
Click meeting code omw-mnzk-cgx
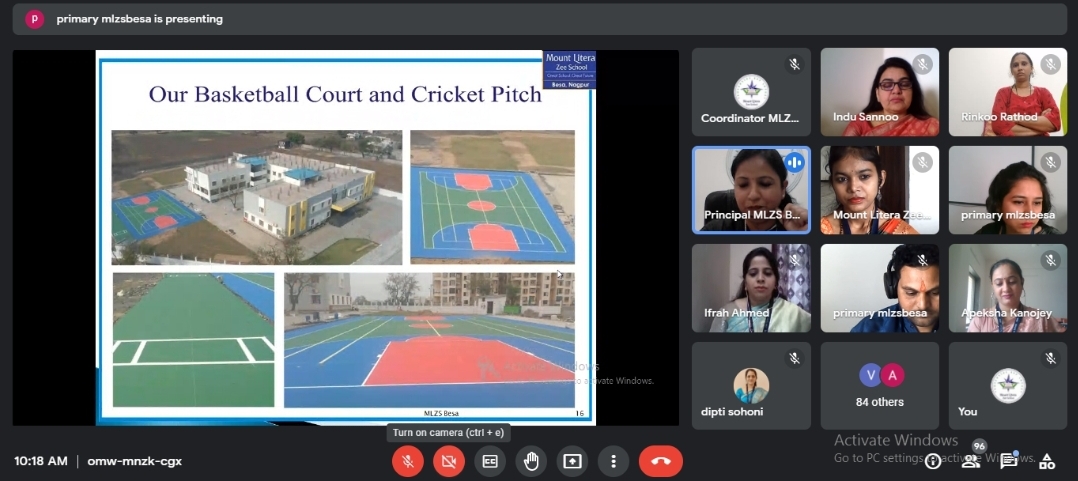[x=135, y=461]
